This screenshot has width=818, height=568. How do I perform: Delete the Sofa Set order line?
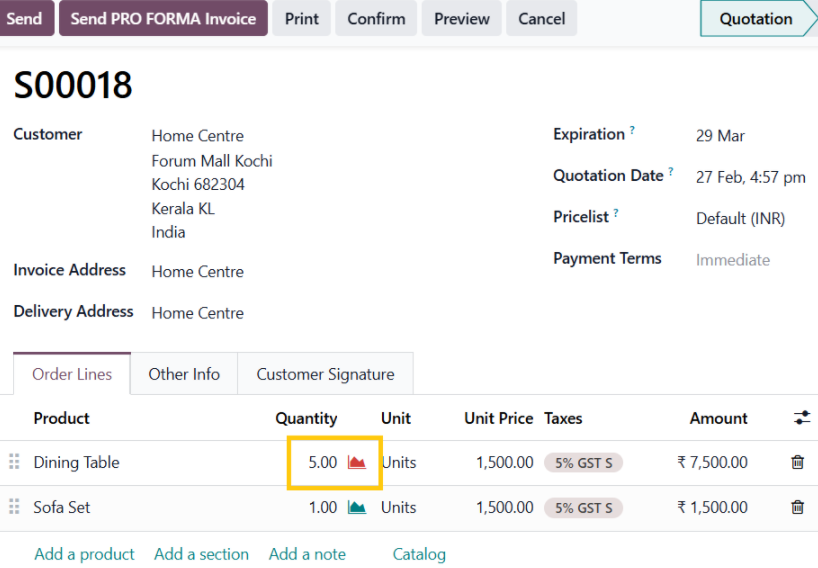click(x=797, y=508)
